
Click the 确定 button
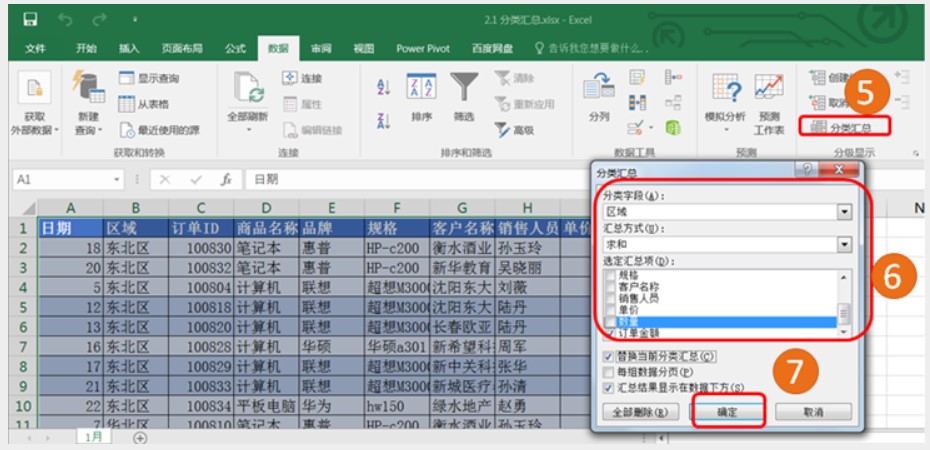click(727, 411)
